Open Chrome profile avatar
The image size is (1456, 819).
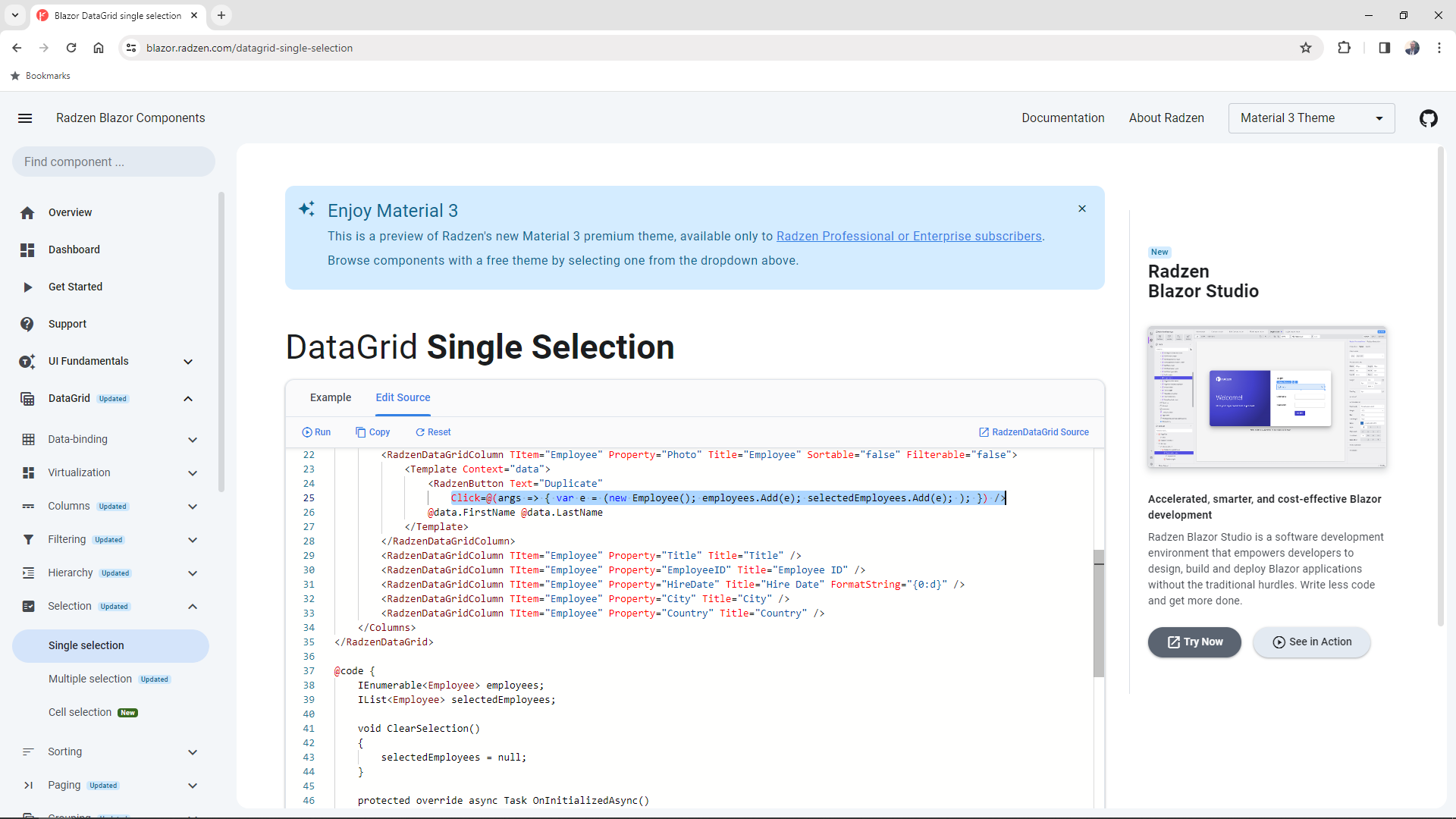pyautogui.click(x=1412, y=48)
